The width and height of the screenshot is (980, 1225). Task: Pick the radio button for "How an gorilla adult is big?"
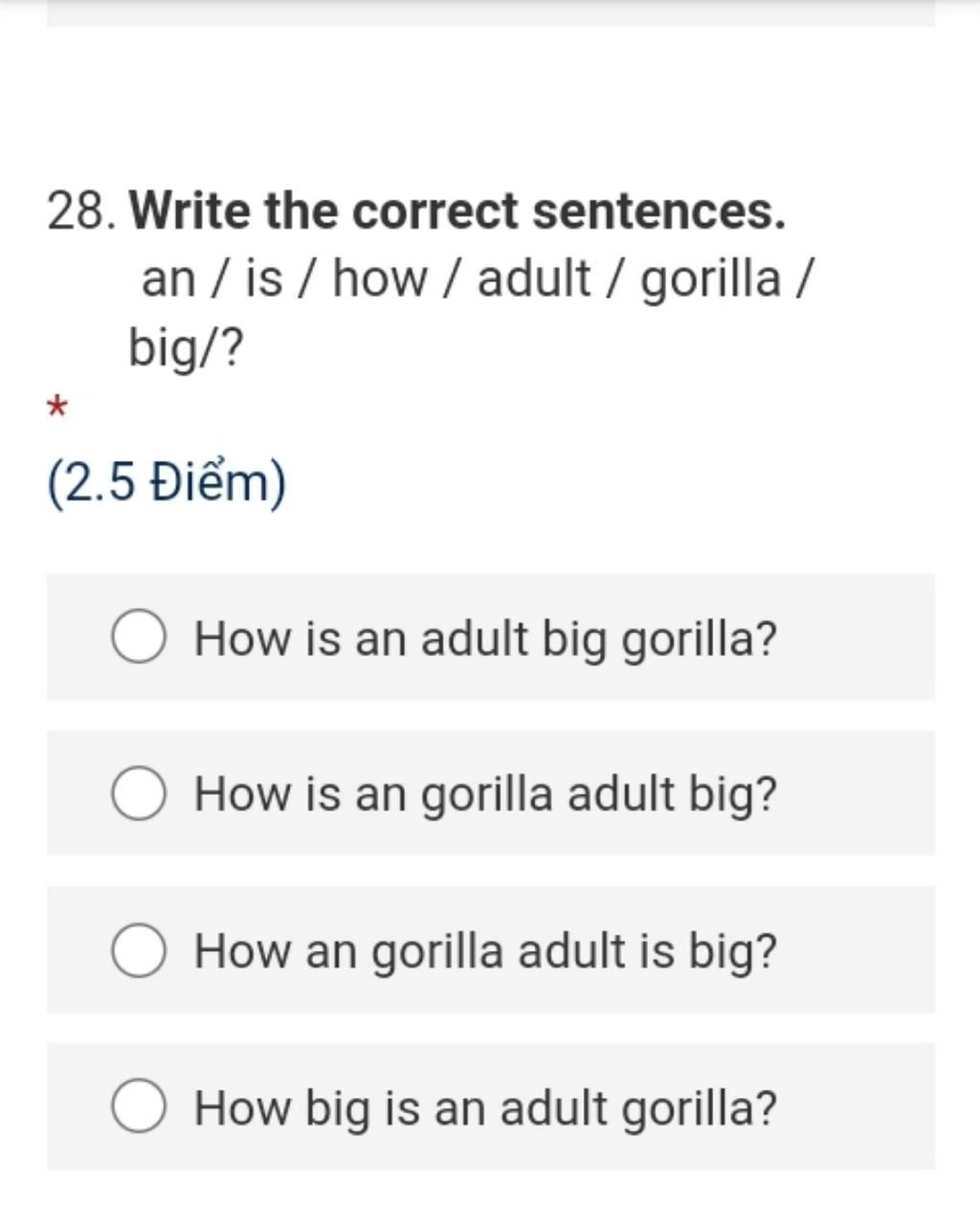point(140,950)
